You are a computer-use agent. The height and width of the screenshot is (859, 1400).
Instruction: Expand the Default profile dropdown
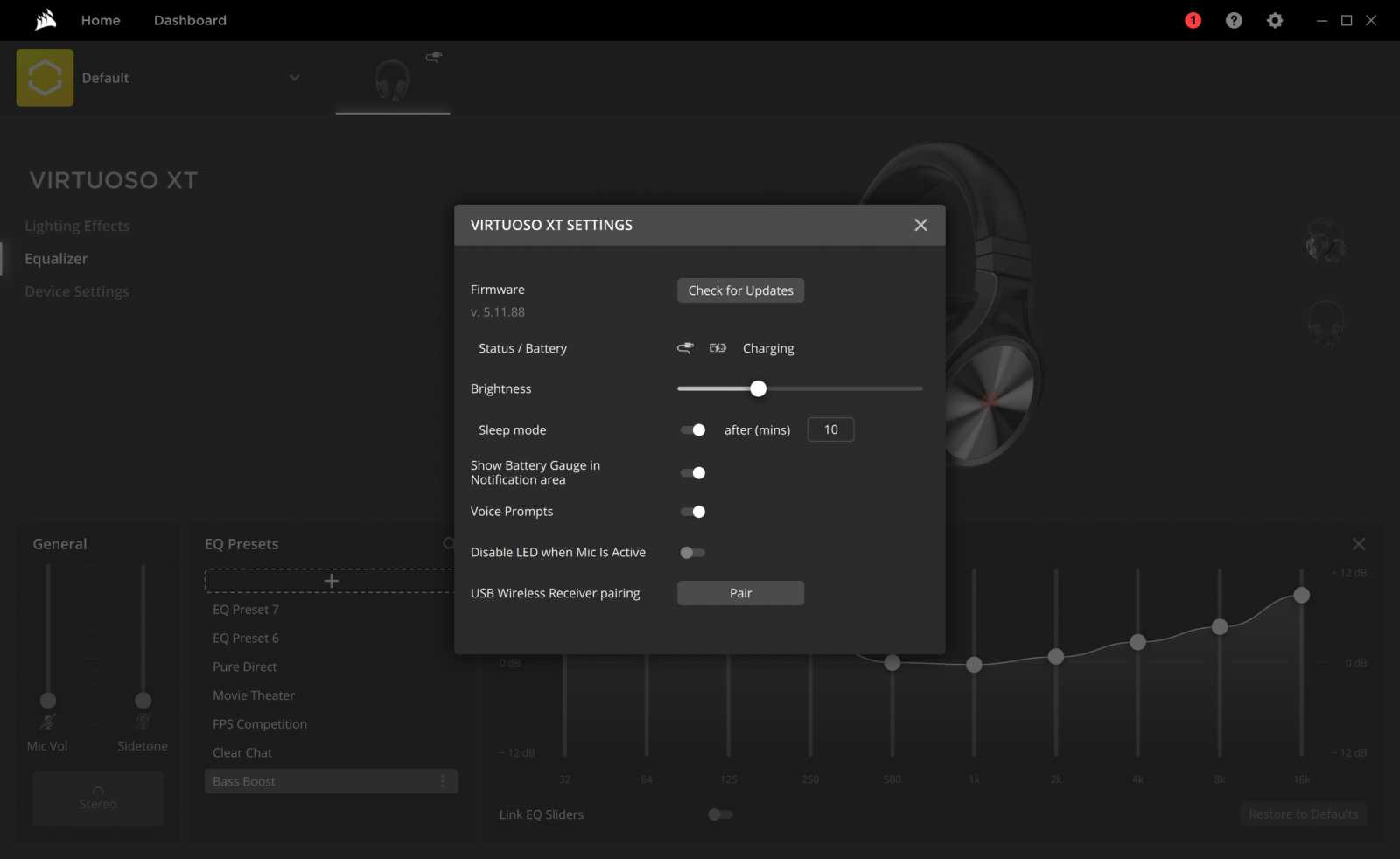(x=295, y=78)
